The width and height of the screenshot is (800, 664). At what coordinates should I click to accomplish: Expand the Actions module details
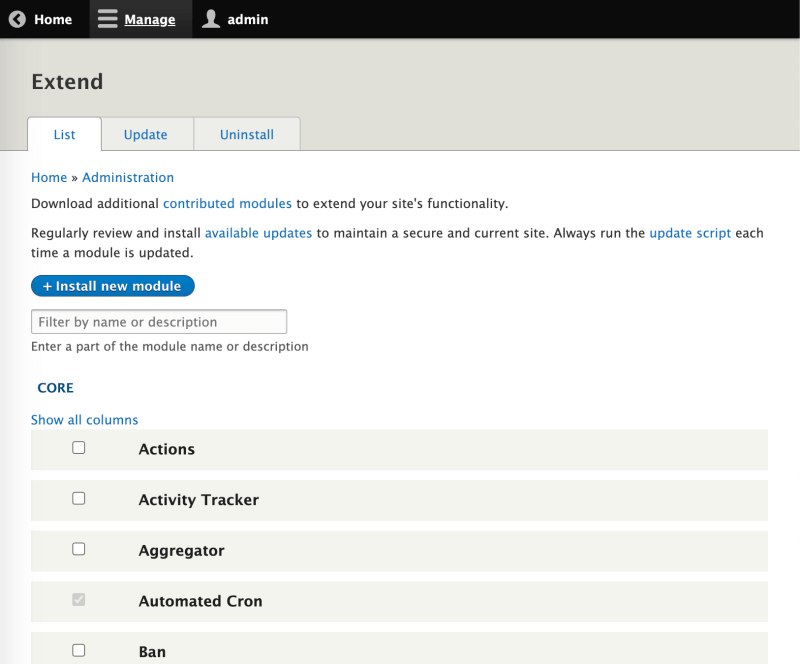coord(166,450)
